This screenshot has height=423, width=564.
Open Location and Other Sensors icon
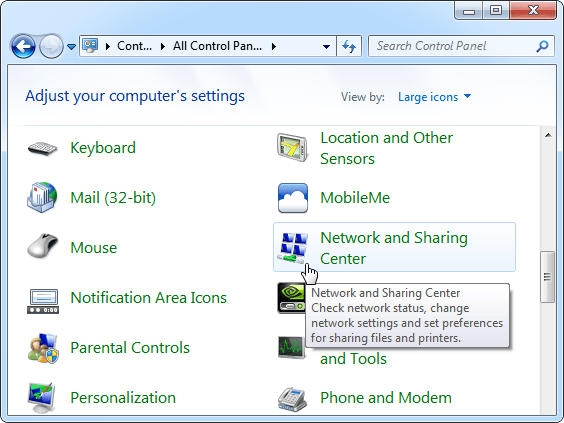292,148
